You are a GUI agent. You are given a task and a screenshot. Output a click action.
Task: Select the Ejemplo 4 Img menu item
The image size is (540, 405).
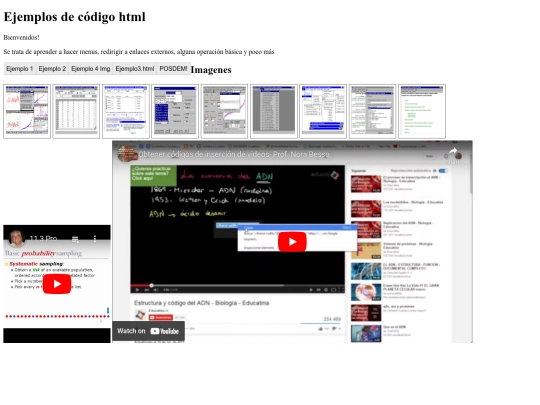91,69
